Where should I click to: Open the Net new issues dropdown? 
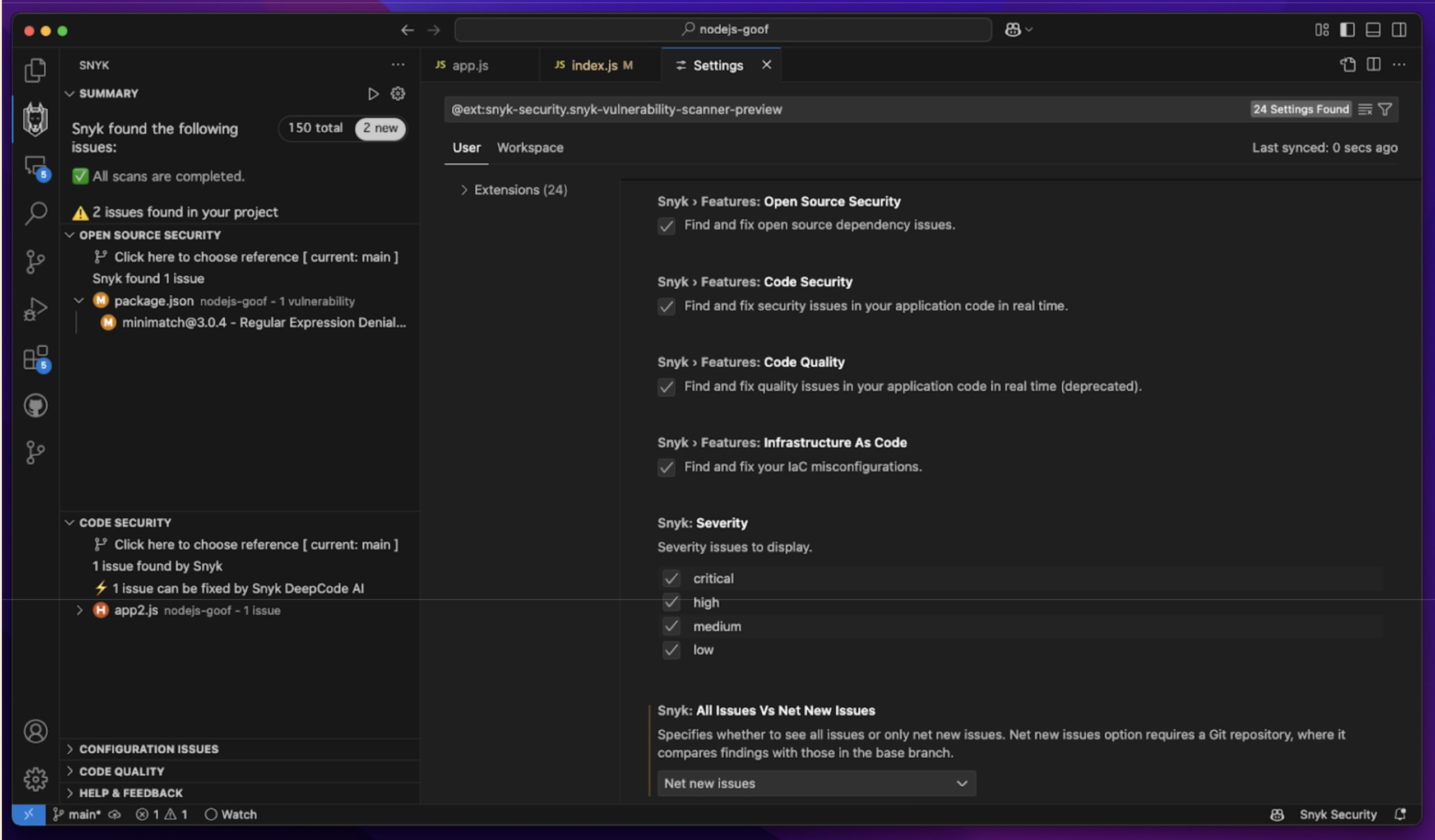[817, 783]
